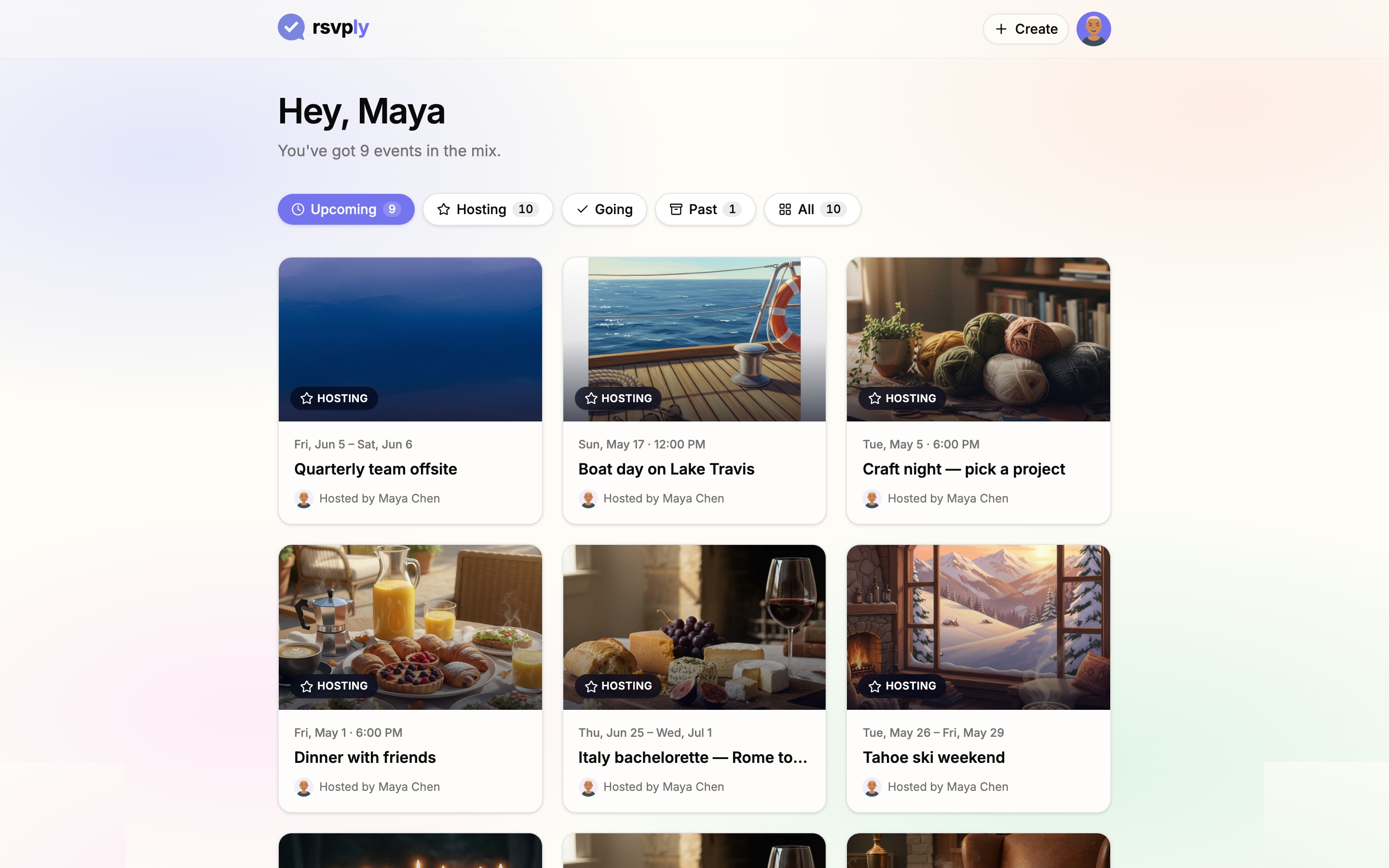Click Hosting badge on Boat day card

pos(618,398)
